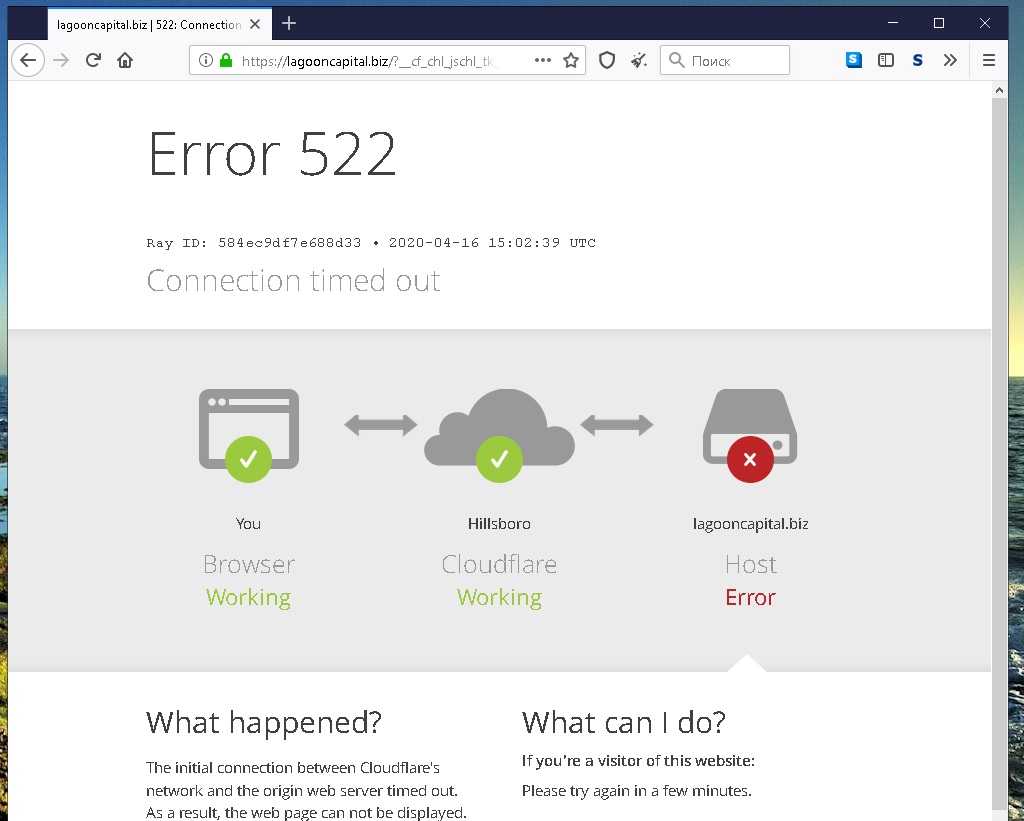Maximize the browser window
Viewport: 1024px width, 821px height.
tap(939, 23)
